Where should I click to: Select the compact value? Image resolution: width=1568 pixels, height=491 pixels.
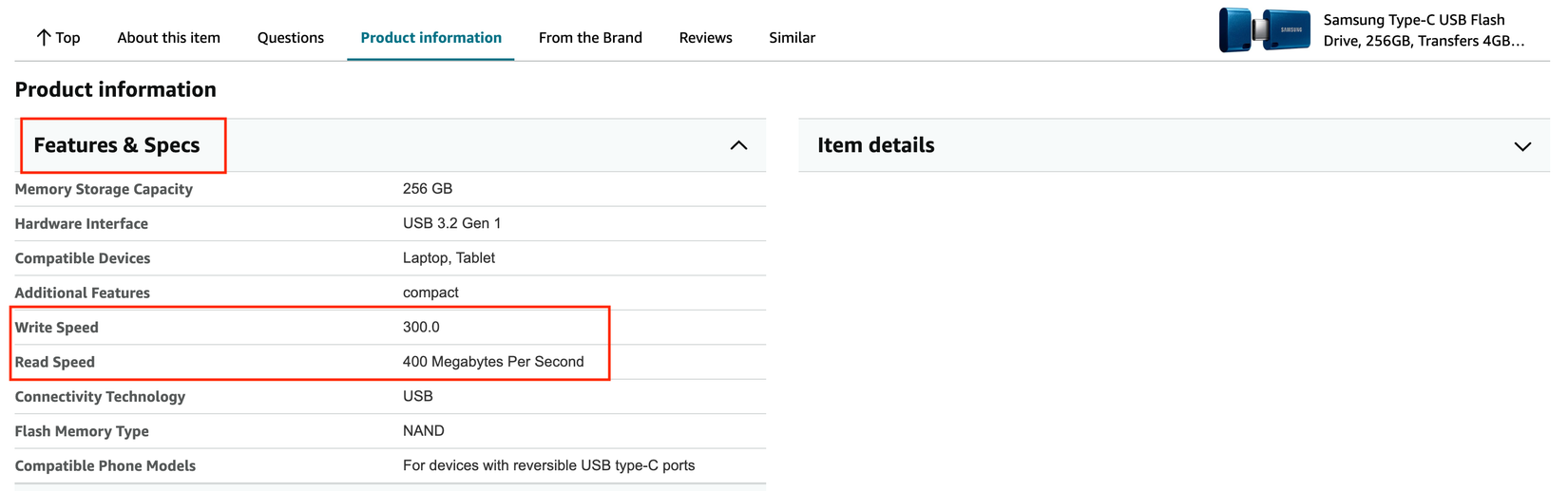coord(430,293)
